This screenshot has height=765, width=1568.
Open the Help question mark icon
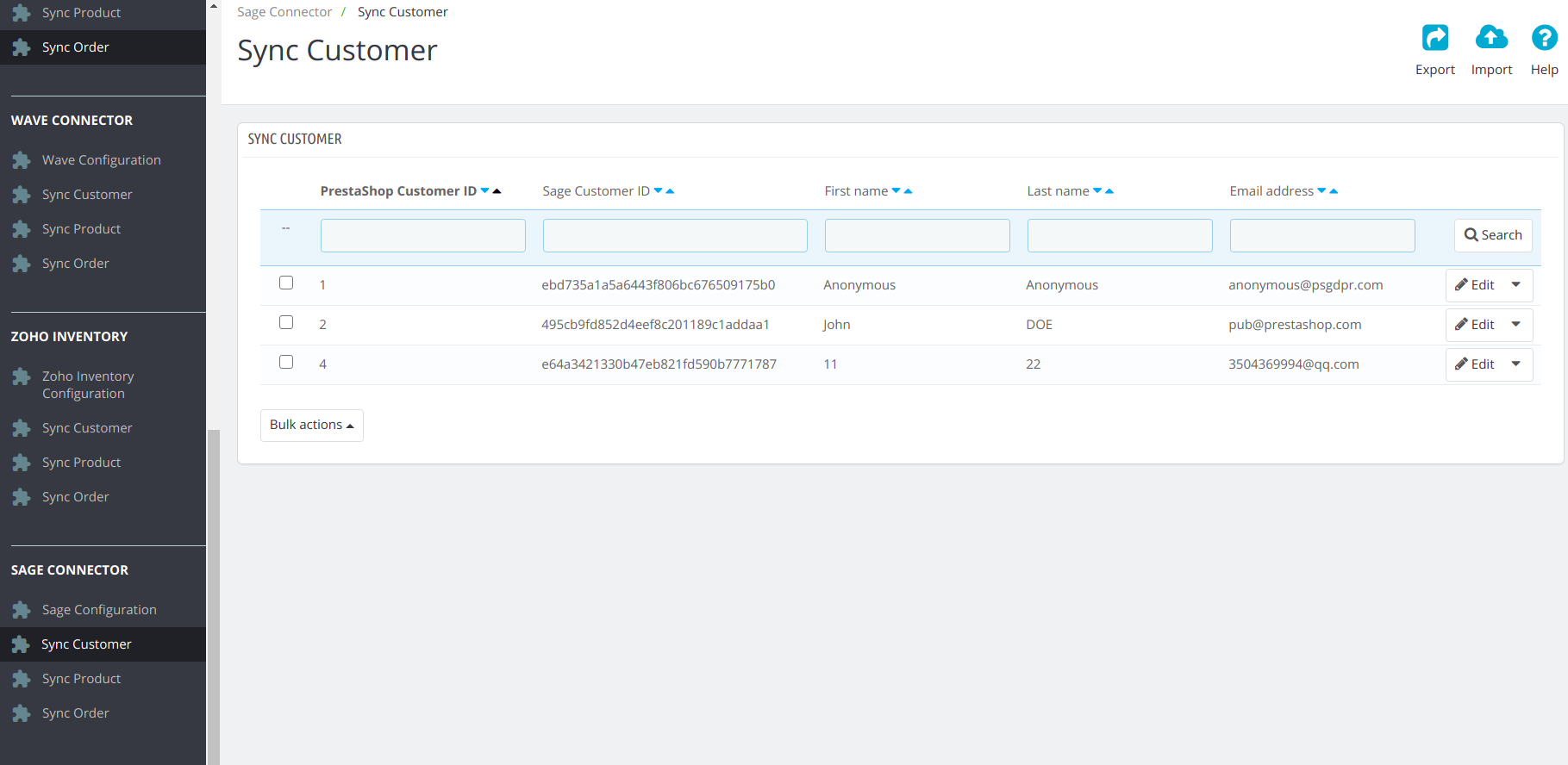point(1544,38)
